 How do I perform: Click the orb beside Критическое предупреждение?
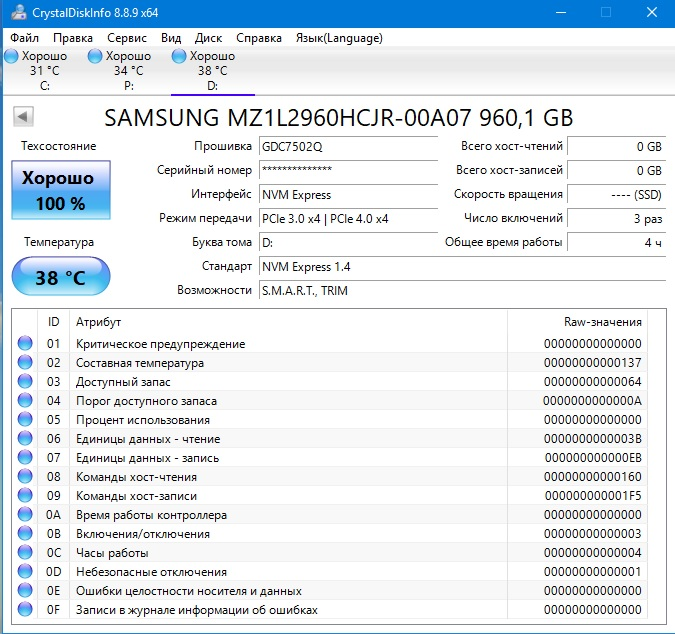pyautogui.click(x=25, y=343)
